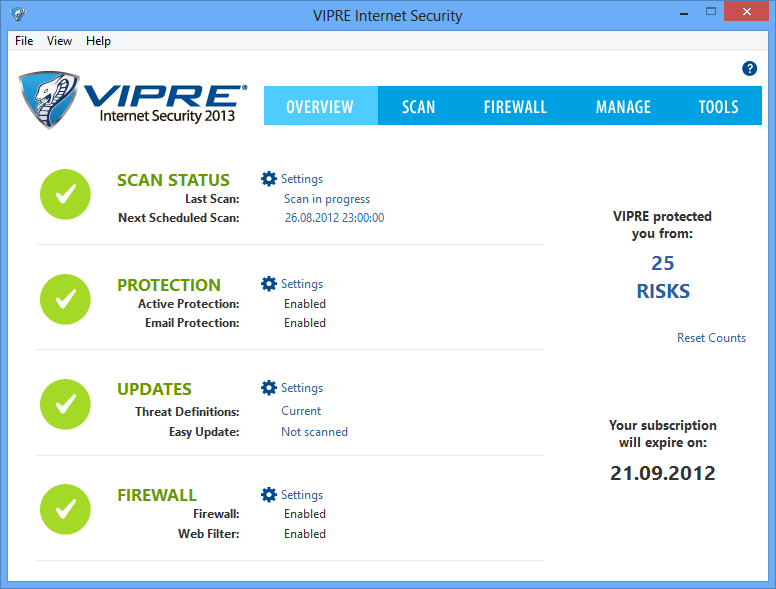
Task: Switch to the Tools tab
Action: click(718, 106)
